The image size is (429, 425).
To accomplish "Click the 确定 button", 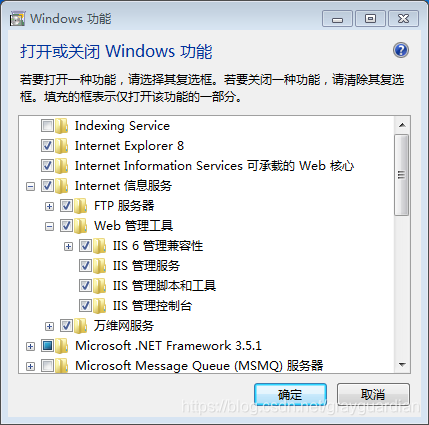I will [x=290, y=395].
